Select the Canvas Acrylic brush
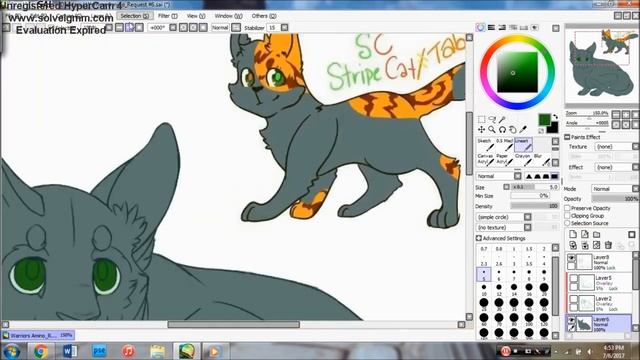The height and width of the screenshot is (360, 640). (485, 160)
